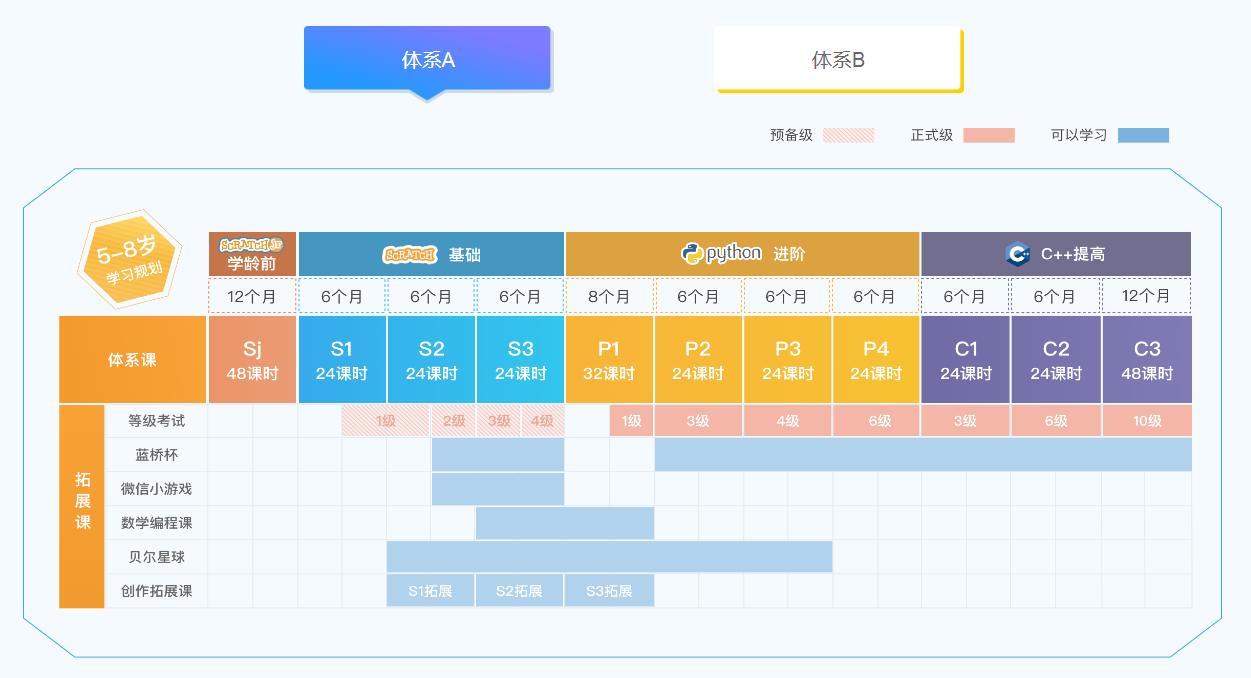Image resolution: width=1251 pixels, height=678 pixels.
Task: Toggle the 可以学习 legend marker
Action: [1143, 135]
